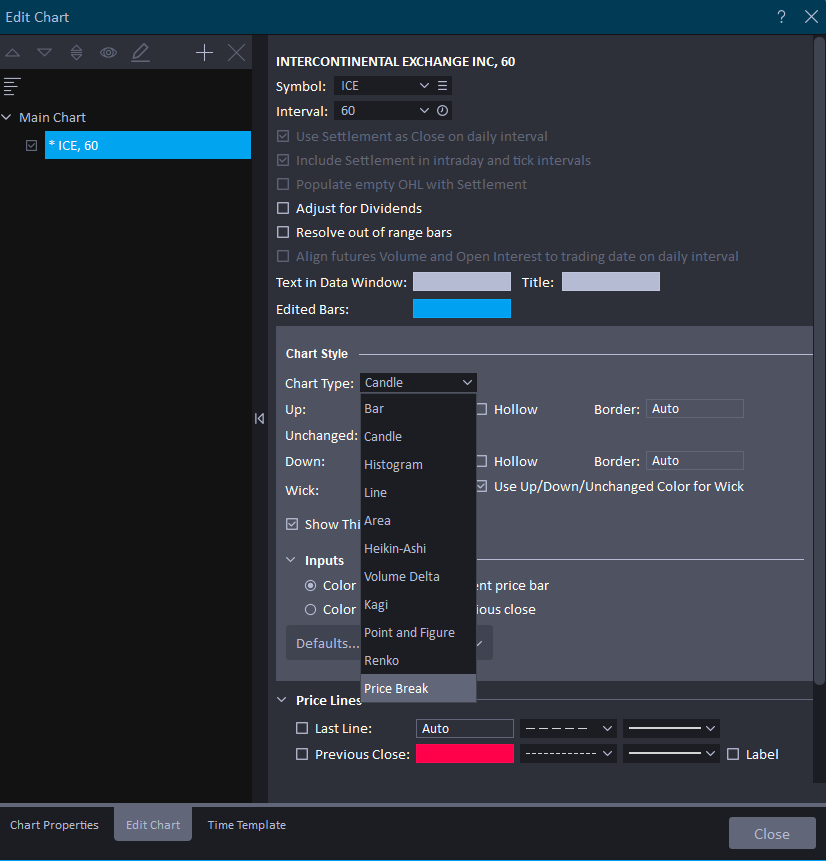Click the Title input field
The width and height of the screenshot is (826, 861).
pyautogui.click(x=611, y=282)
